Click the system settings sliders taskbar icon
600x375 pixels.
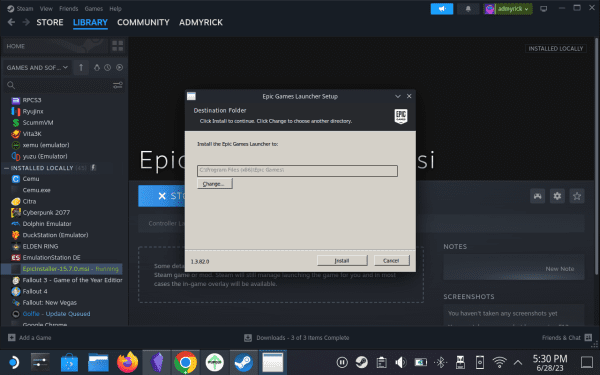(40, 362)
